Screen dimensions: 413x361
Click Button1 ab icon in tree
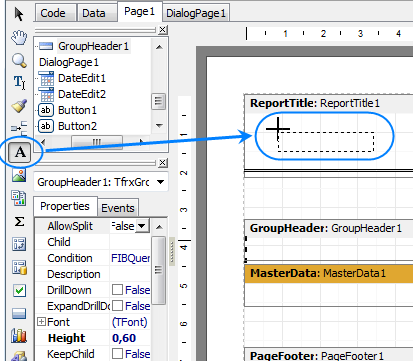click(x=46, y=110)
